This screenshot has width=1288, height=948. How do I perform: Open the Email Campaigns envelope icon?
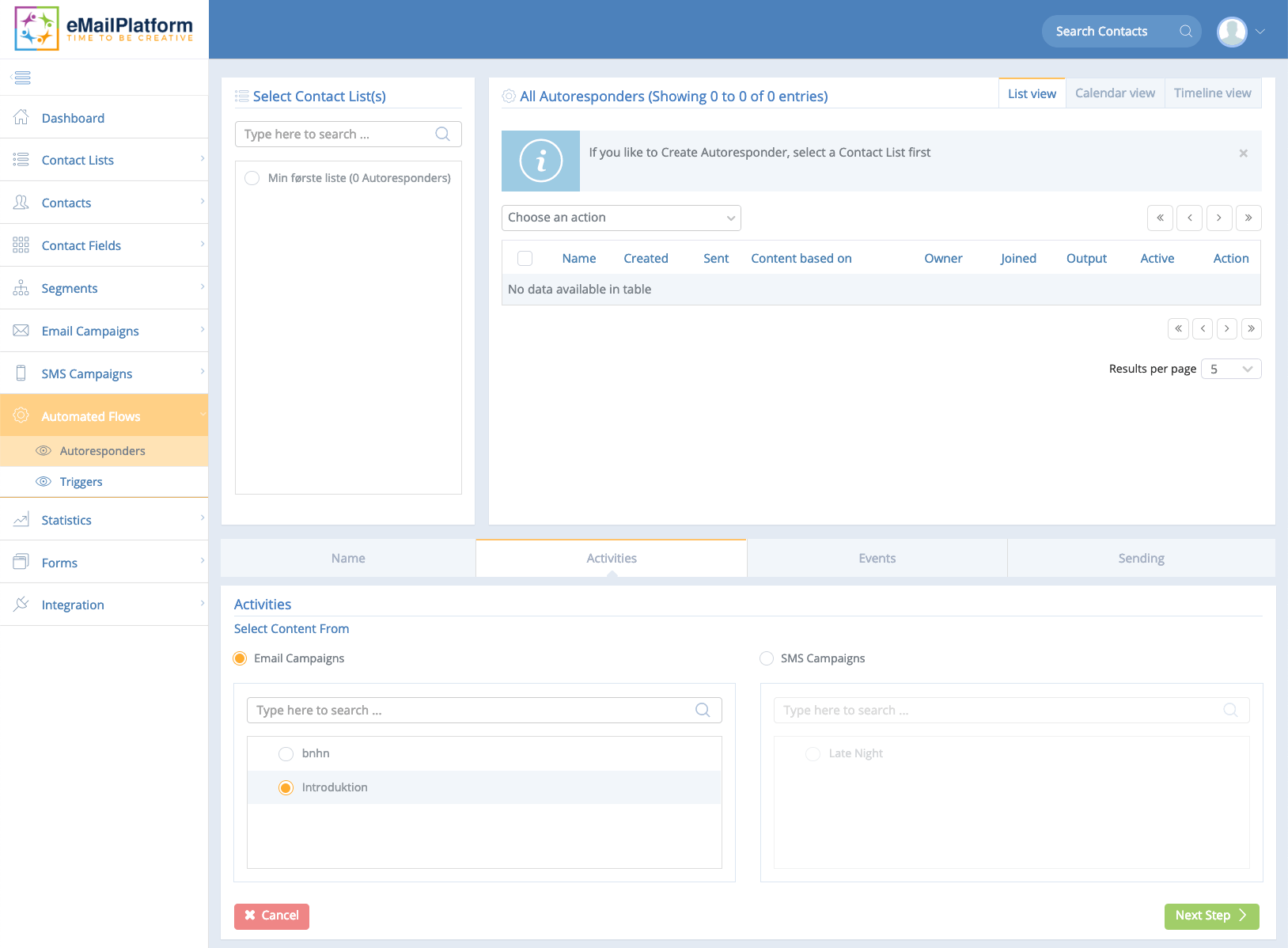pos(21,330)
